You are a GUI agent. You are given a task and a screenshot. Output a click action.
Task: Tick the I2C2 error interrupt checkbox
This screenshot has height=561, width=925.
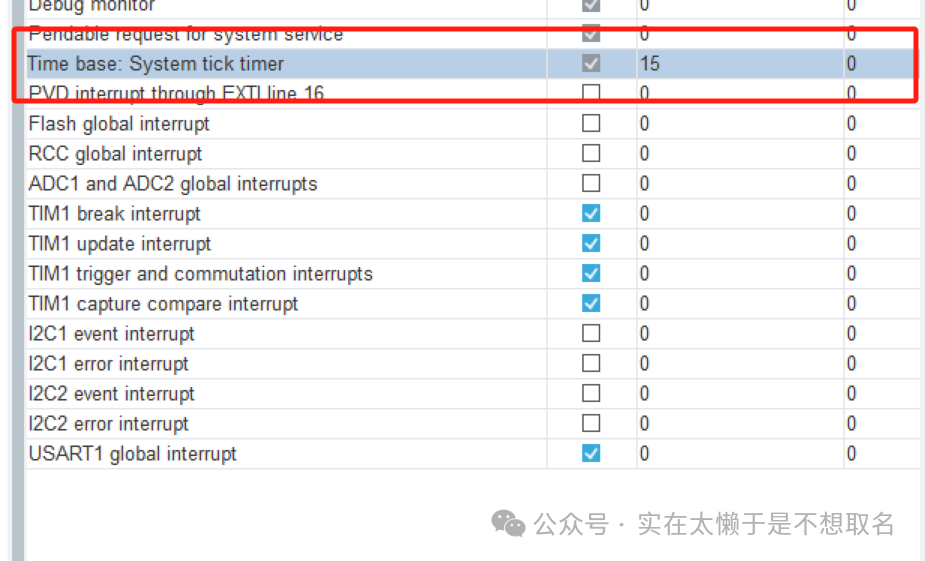tap(591, 424)
